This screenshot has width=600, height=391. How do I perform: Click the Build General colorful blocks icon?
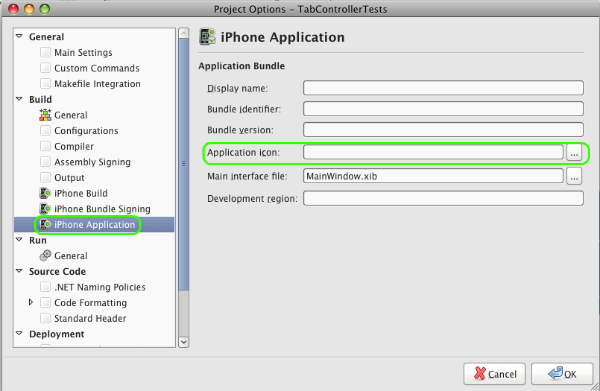pos(45,115)
